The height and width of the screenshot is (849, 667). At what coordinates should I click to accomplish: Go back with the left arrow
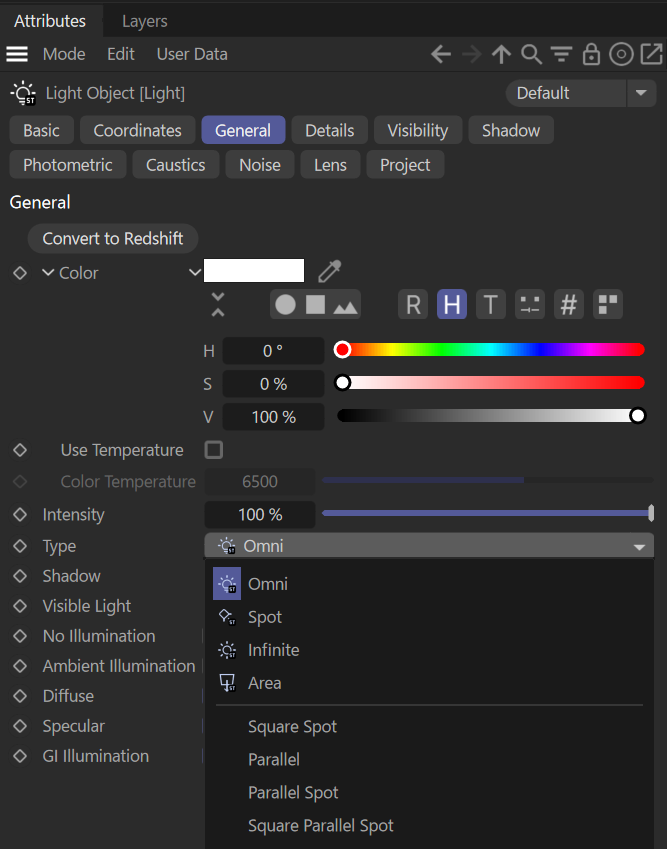pos(441,54)
